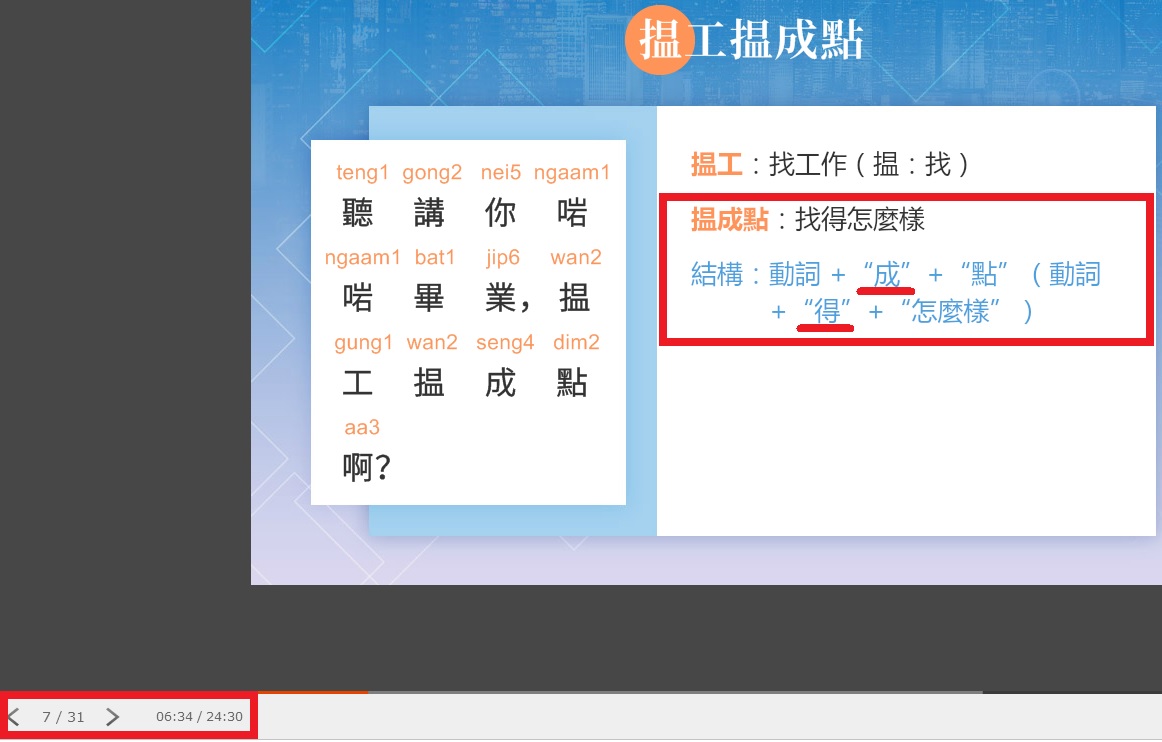Click the red-underlined “得” character
Image resolution: width=1162 pixels, height=742 pixels.
[826, 313]
